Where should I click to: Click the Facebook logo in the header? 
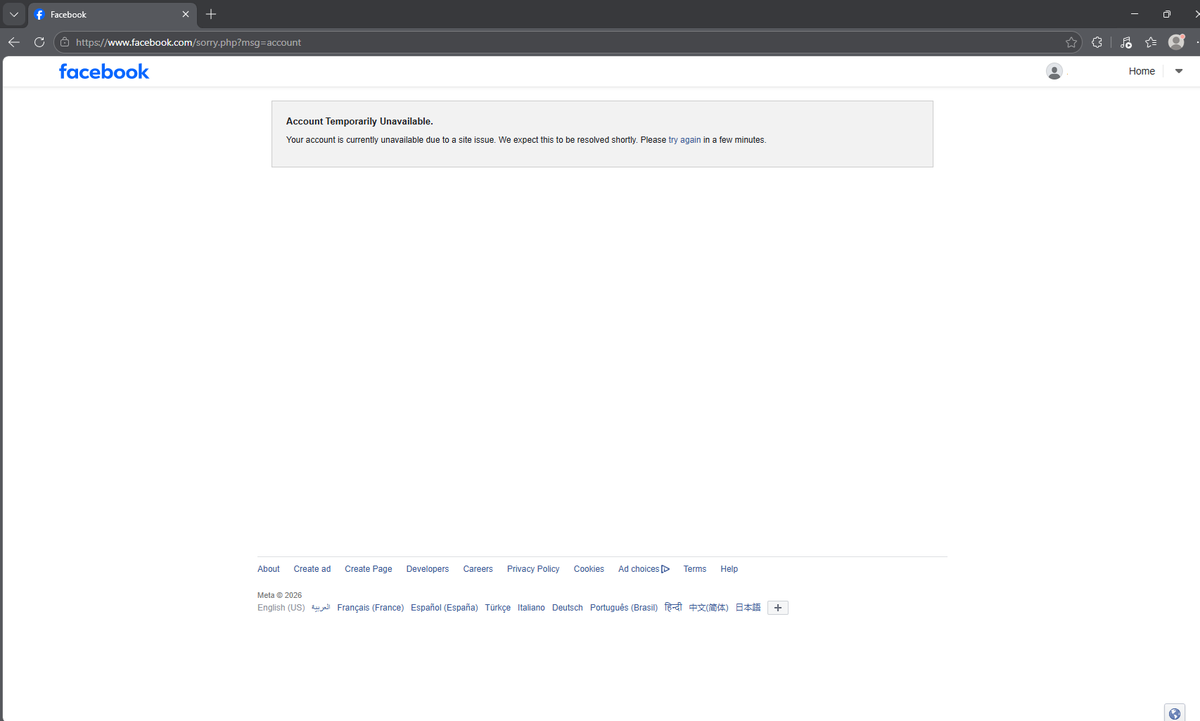(x=104, y=71)
